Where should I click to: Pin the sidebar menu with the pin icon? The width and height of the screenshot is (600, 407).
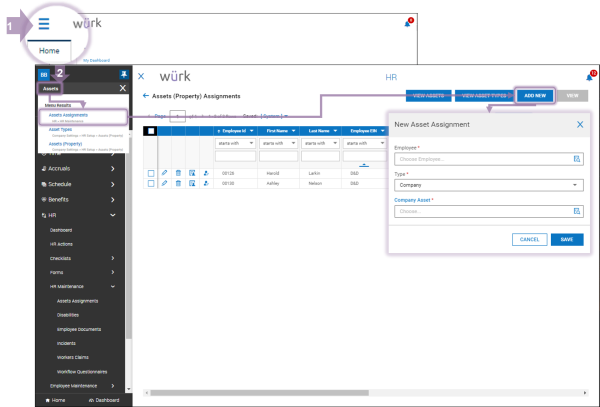pos(123,74)
